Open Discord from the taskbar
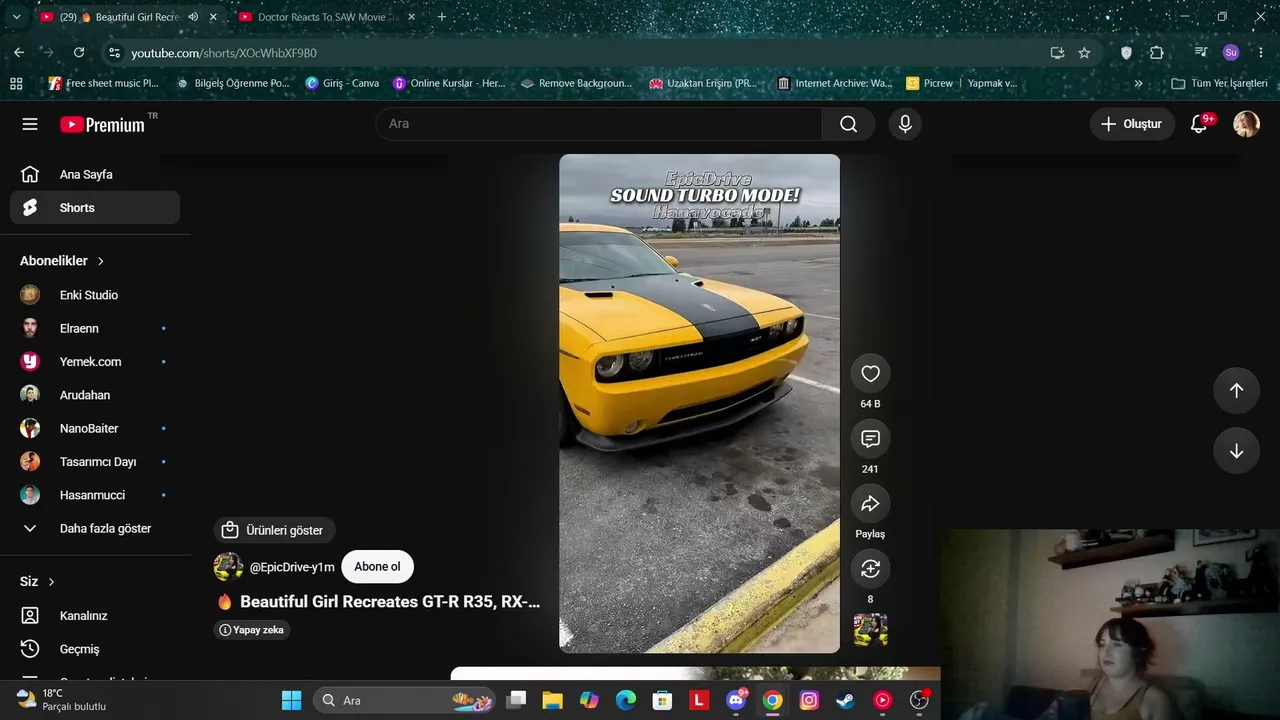This screenshot has width=1280, height=720. click(736, 700)
